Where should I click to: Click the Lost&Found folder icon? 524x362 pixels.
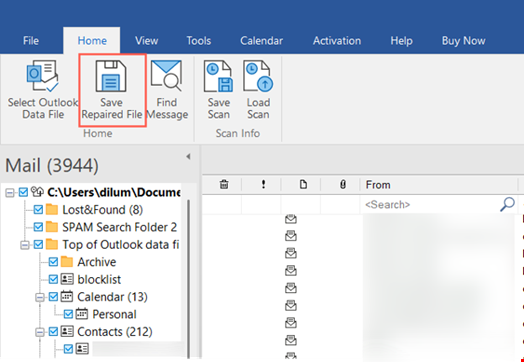pos(52,210)
